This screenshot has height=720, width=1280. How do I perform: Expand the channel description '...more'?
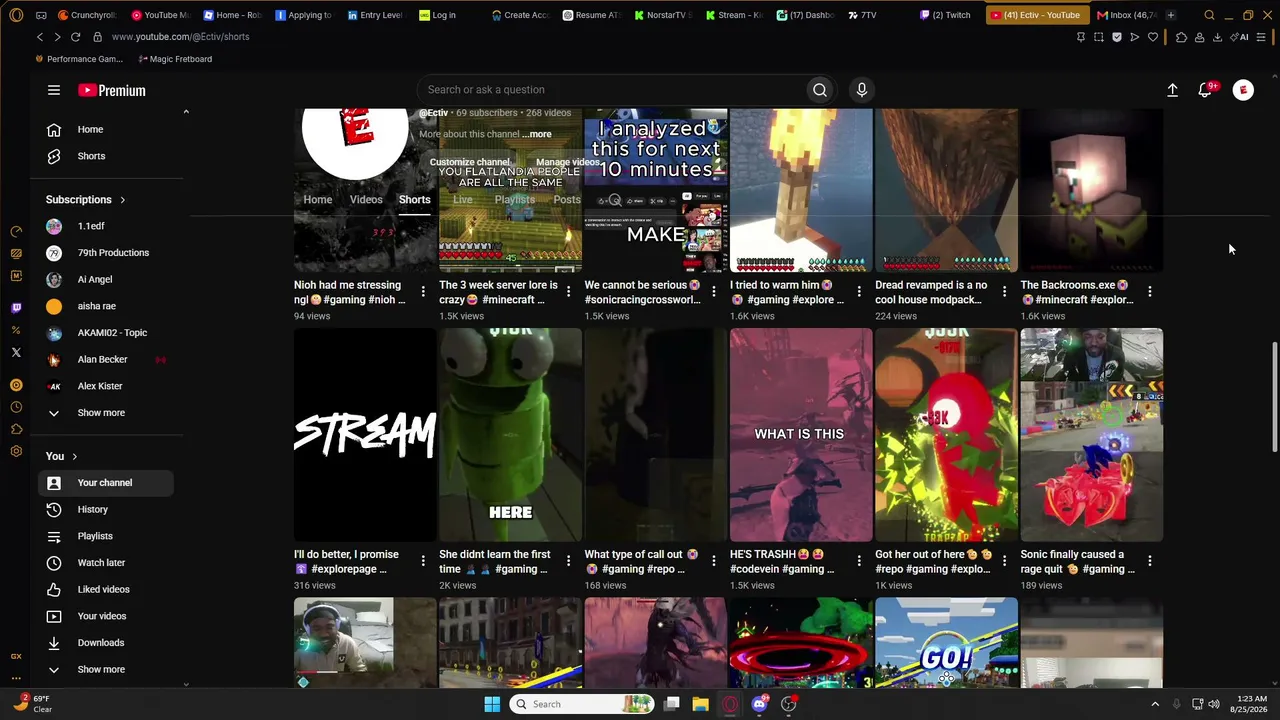(x=538, y=134)
